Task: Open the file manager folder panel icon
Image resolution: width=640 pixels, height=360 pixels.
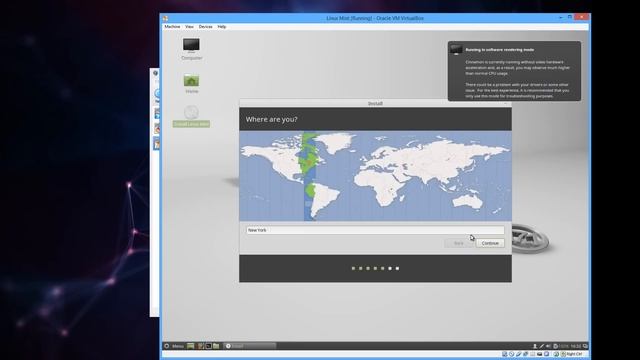Action: 216,346
